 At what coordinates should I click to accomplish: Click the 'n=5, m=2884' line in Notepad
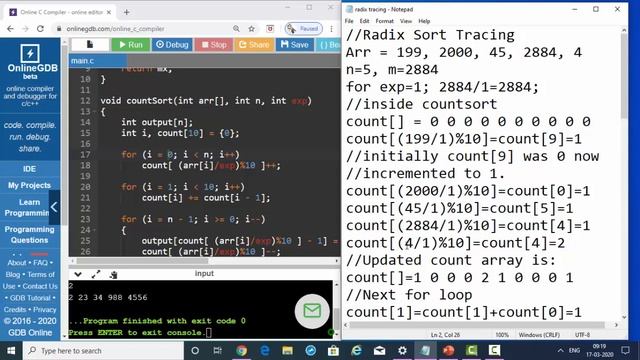tap(392, 70)
